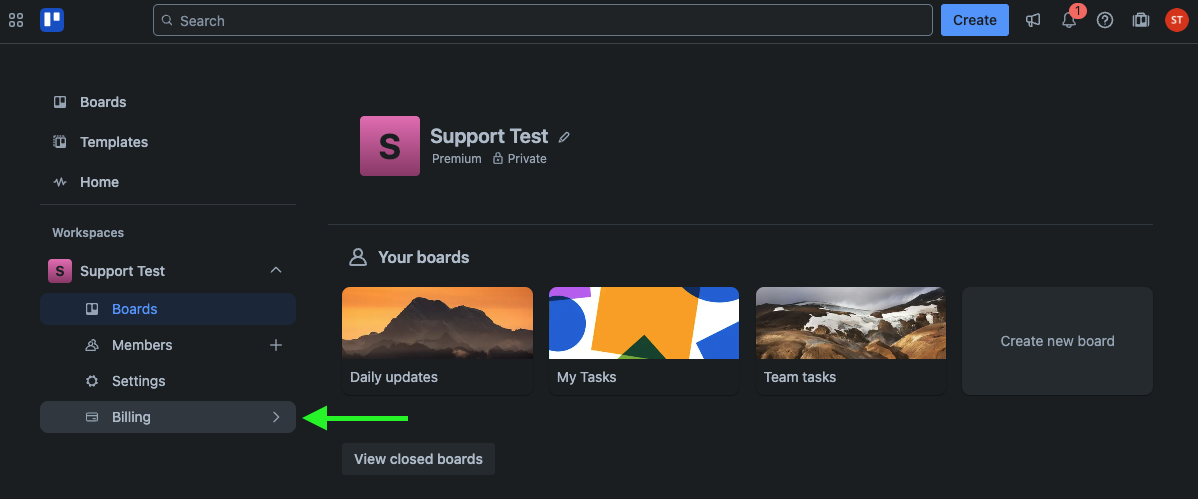The width and height of the screenshot is (1198, 499).
Task: Click the briefcase icon in header
Action: (x=1141, y=21)
